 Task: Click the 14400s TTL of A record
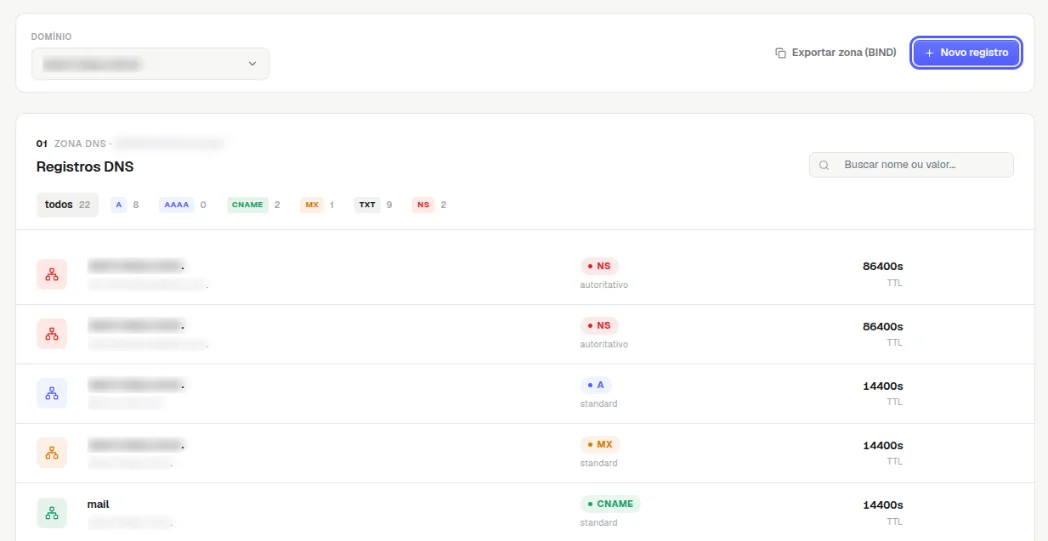click(883, 386)
